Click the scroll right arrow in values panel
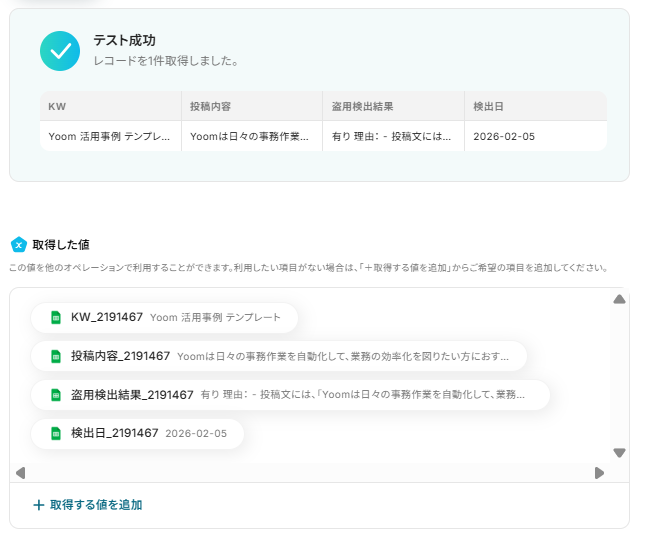Screen dimensions: 649x546 tap(599, 473)
